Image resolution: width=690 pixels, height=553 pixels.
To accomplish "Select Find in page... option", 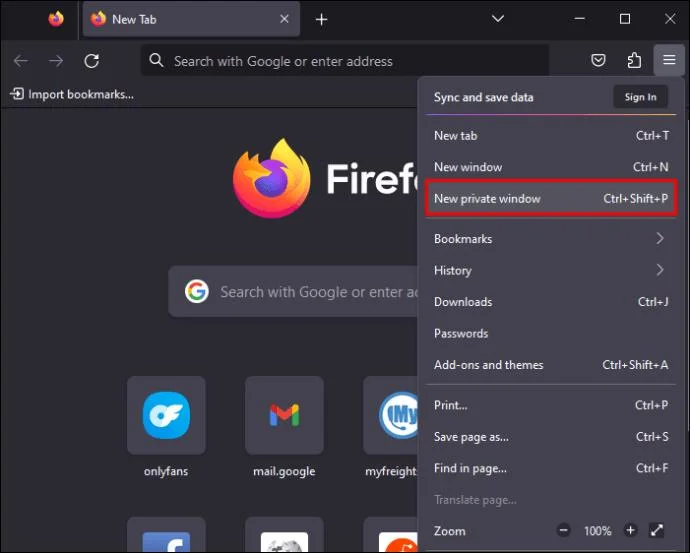I will tap(551, 468).
